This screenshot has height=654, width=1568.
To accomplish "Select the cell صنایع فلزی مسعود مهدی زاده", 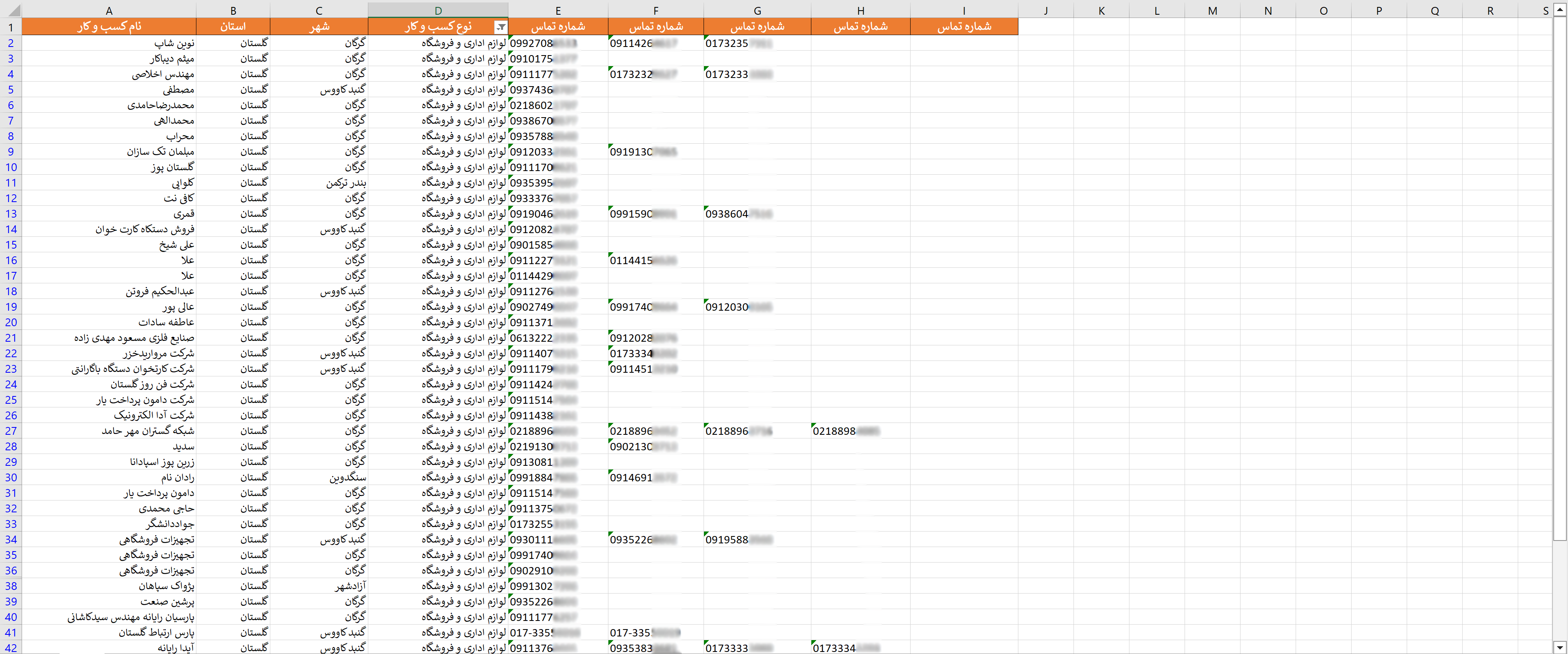I will tap(109, 338).
